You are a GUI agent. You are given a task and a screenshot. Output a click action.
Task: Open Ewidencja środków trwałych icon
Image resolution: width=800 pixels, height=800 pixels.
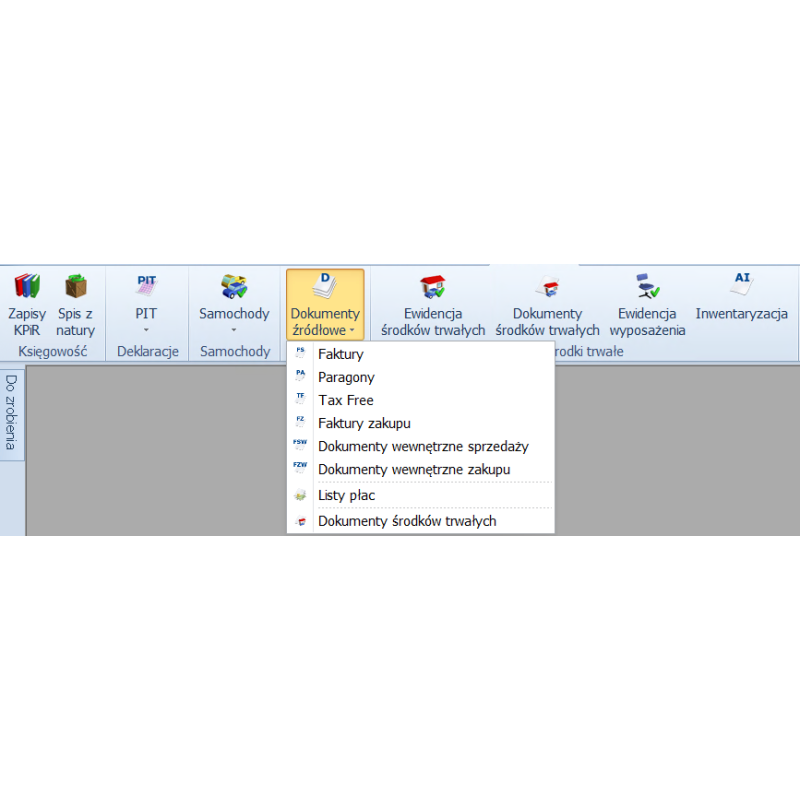click(433, 288)
